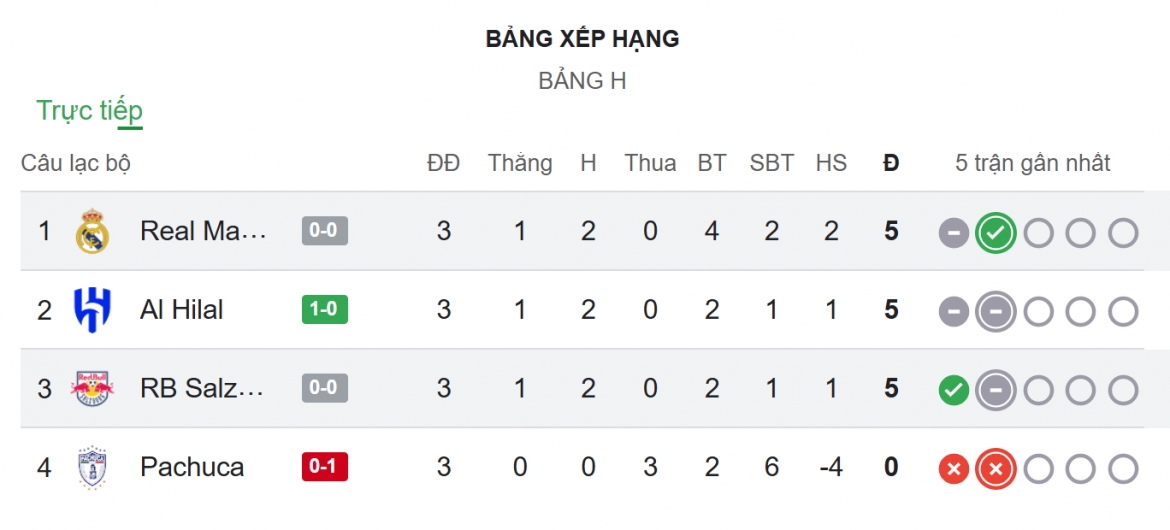Viewport: 1170px width, 530px height.
Task: Click Pachuca's red 0-1 live score badge
Action: 325,467
